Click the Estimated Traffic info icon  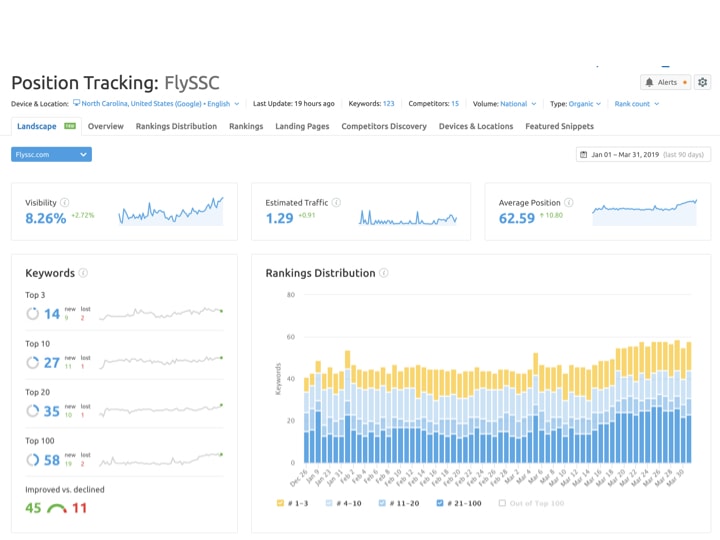(x=336, y=202)
